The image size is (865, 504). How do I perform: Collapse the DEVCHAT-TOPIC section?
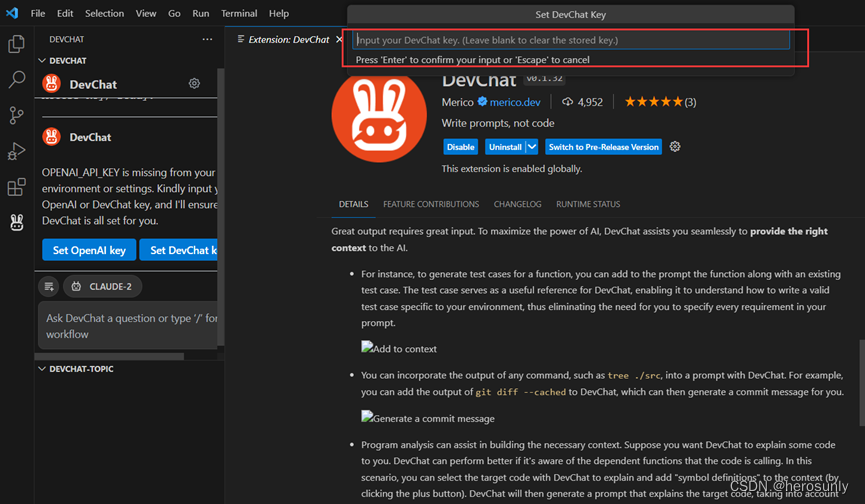(42, 368)
